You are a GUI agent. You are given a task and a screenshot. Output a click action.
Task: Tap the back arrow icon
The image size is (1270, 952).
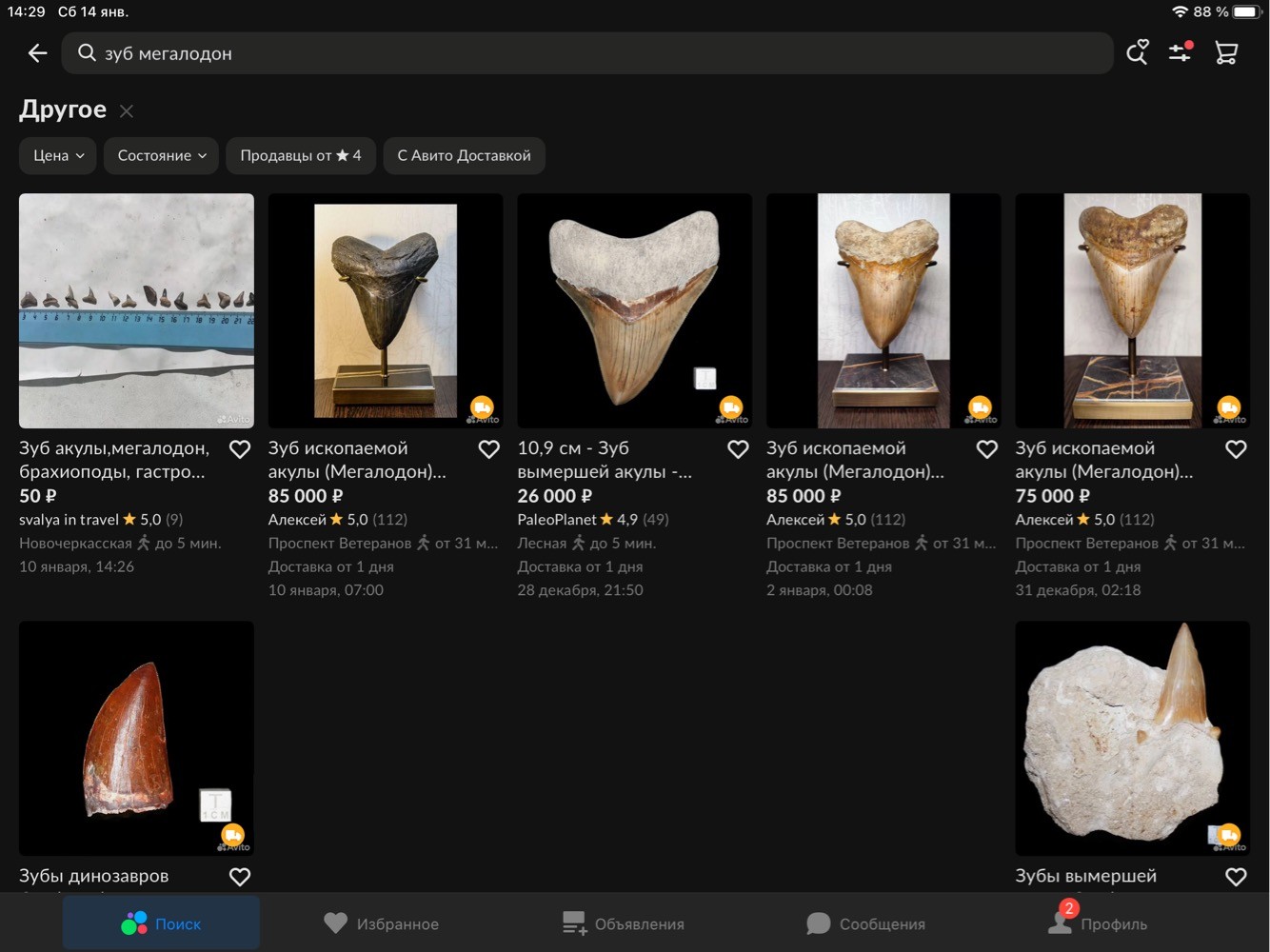click(37, 53)
